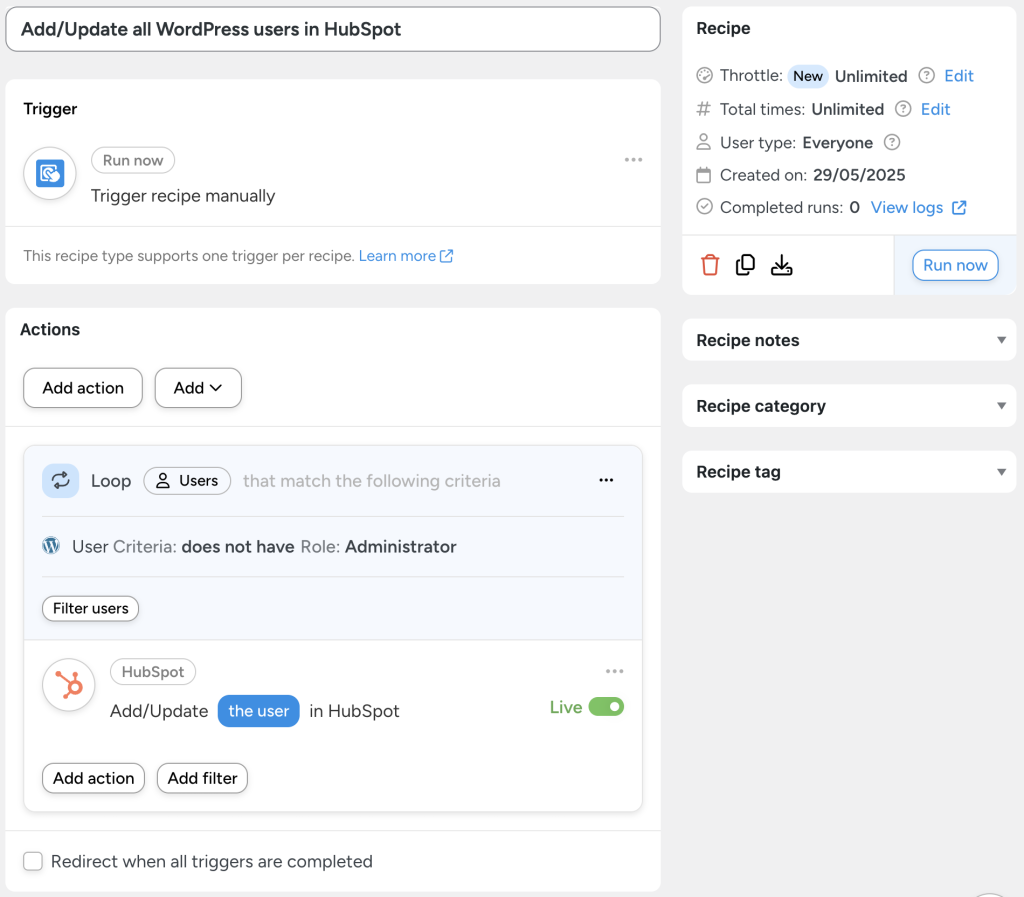Screen dimensions: 1024x897
Task: Open the Loop options ellipsis menu
Action: pyautogui.click(x=606, y=480)
